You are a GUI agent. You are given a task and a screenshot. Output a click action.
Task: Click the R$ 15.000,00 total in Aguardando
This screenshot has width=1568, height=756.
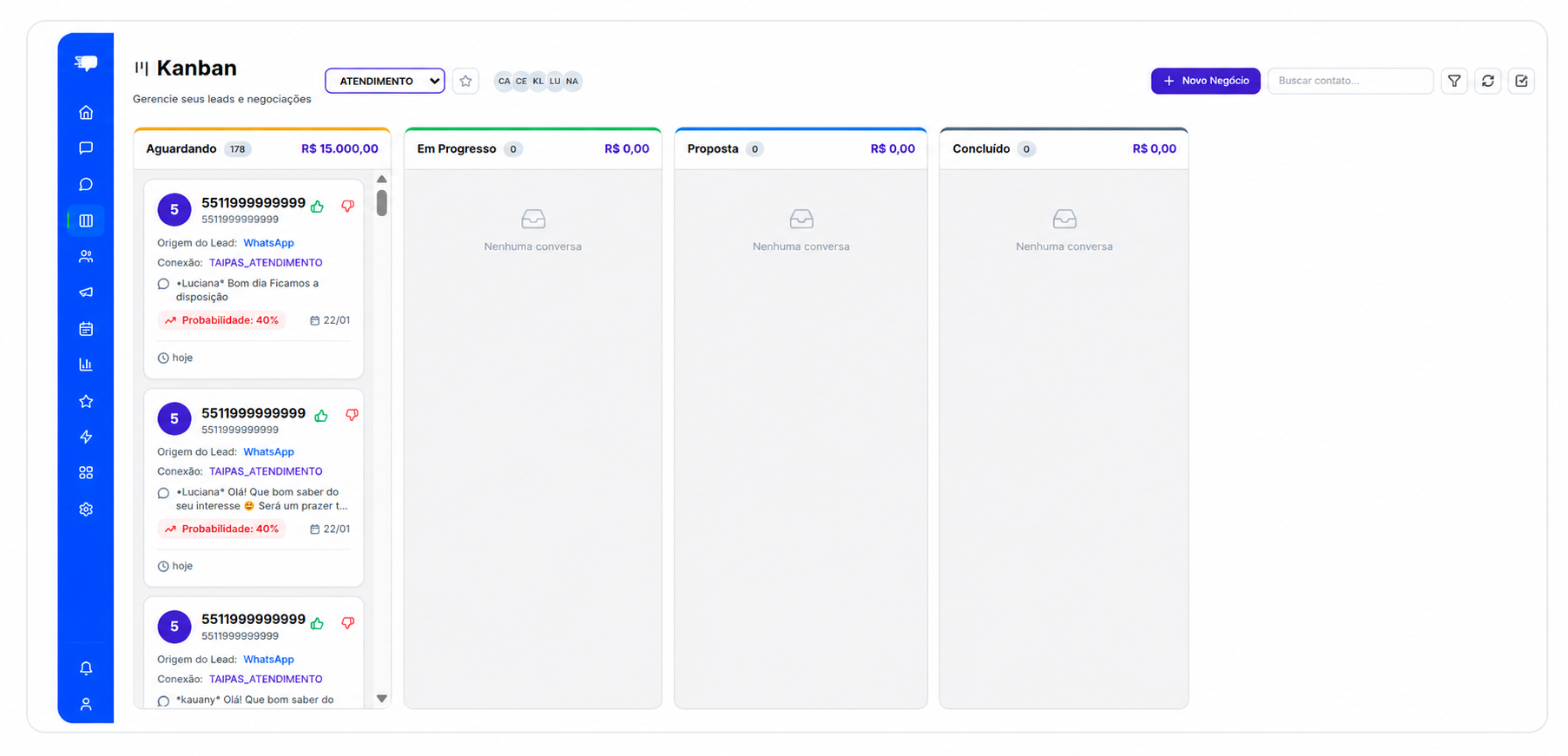pos(339,149)
